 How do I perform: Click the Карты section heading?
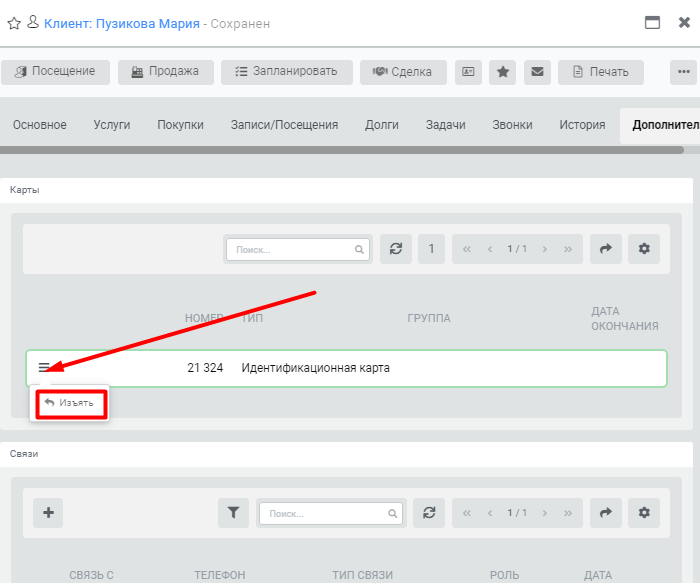point(25,190)
